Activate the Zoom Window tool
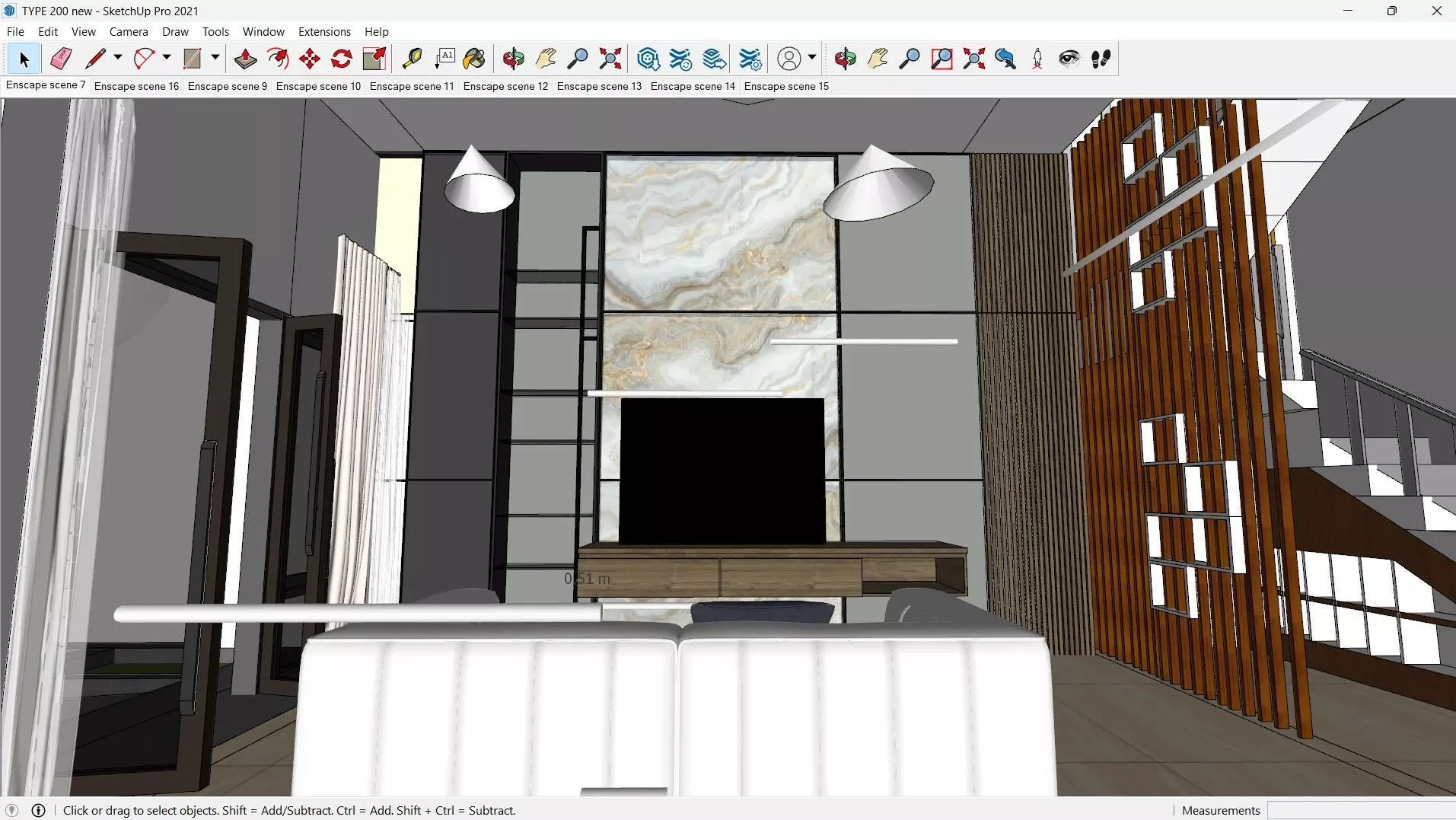 (x=941, y=59)
